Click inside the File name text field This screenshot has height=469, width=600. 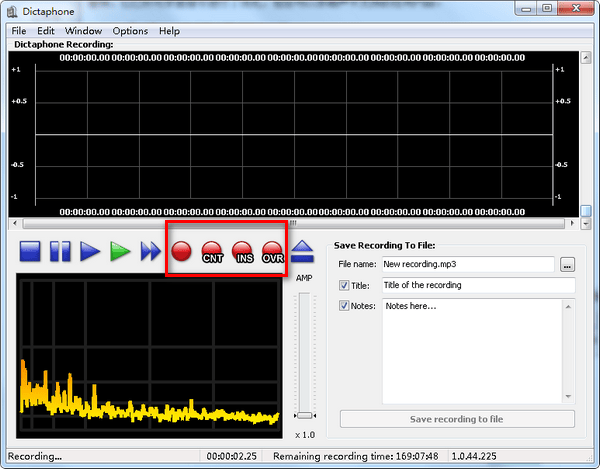pos(466,265)
